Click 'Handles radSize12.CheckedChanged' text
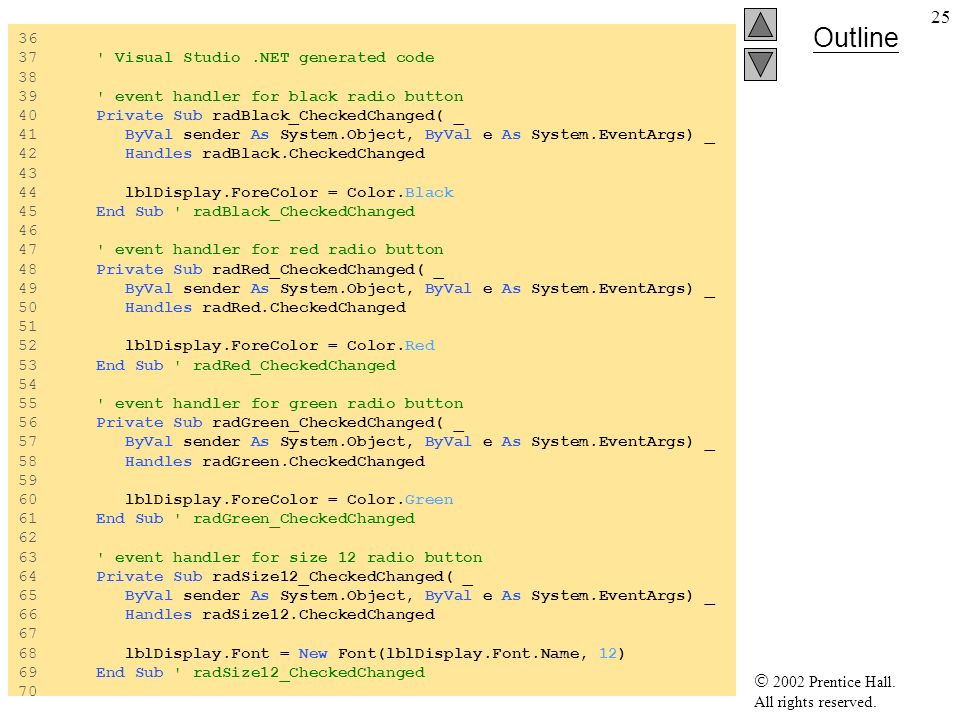Viewport: 960px width, 720px height. pos(280,615)
